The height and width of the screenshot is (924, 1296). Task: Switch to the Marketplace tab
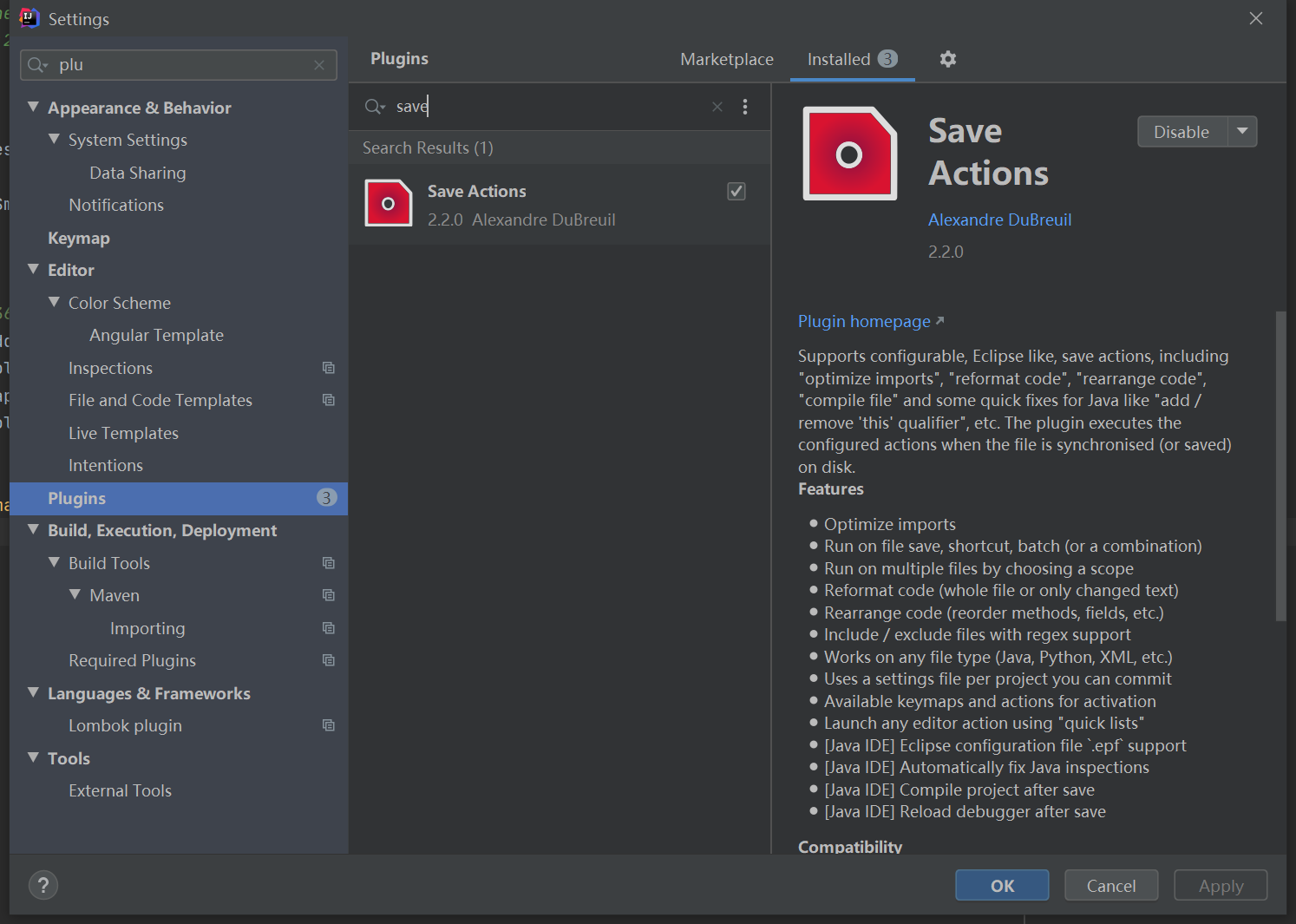coord(727,59)
